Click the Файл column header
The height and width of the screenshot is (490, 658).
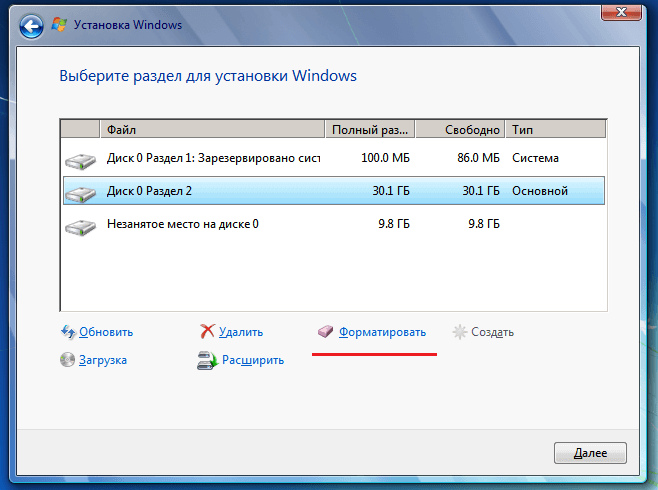[x=212, y=130]
